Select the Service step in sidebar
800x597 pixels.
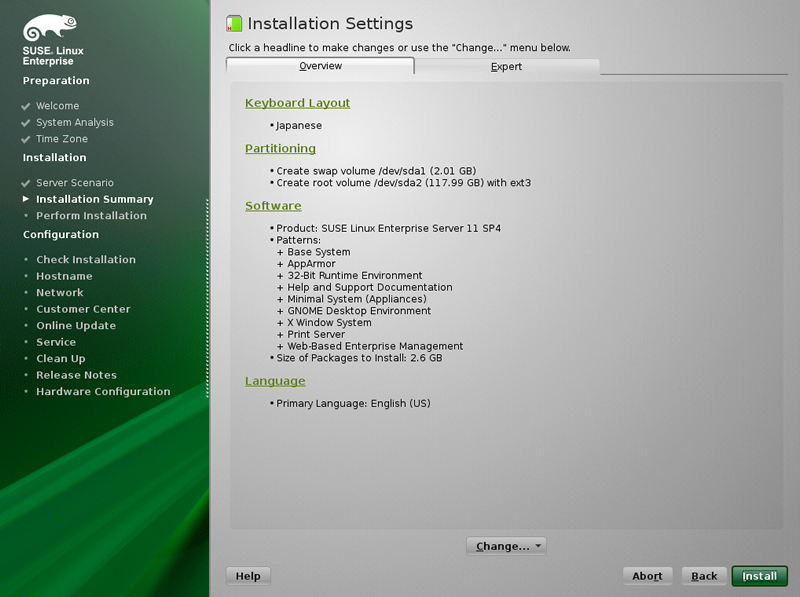coord(56,342)
